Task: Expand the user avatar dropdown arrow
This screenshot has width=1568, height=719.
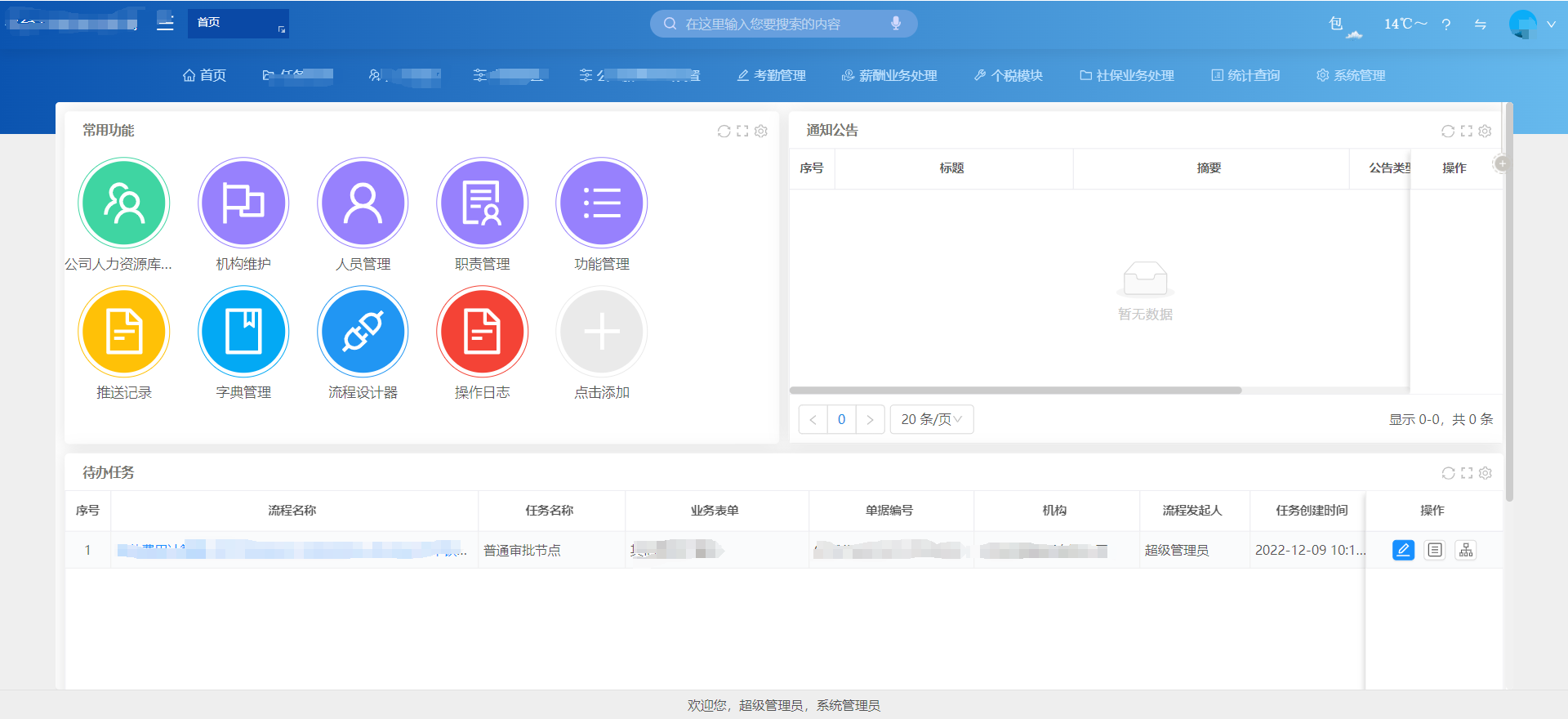Action: point(1551,25)
